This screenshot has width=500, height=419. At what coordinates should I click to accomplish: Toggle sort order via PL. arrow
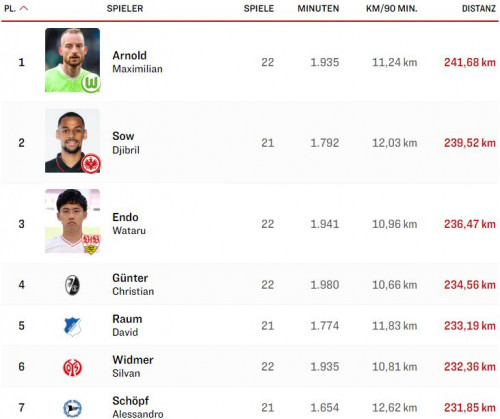(24, 8)
